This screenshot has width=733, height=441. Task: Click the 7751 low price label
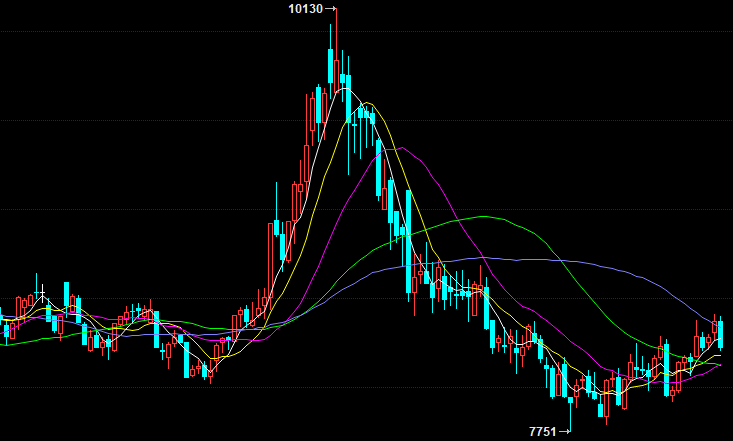(x=543, y=431)
